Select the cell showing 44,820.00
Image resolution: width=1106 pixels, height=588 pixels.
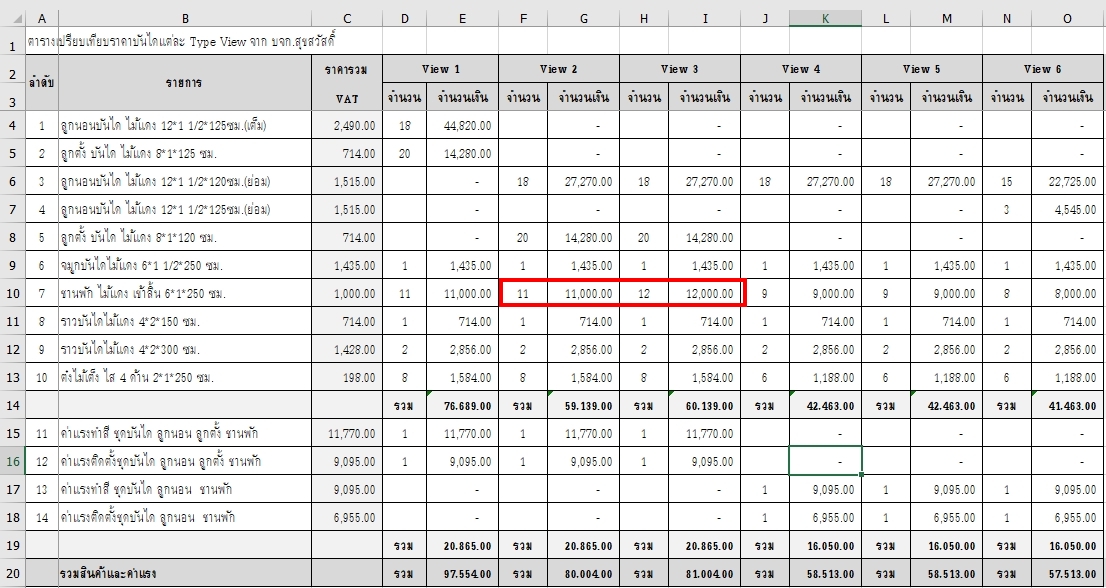(462, 126)
